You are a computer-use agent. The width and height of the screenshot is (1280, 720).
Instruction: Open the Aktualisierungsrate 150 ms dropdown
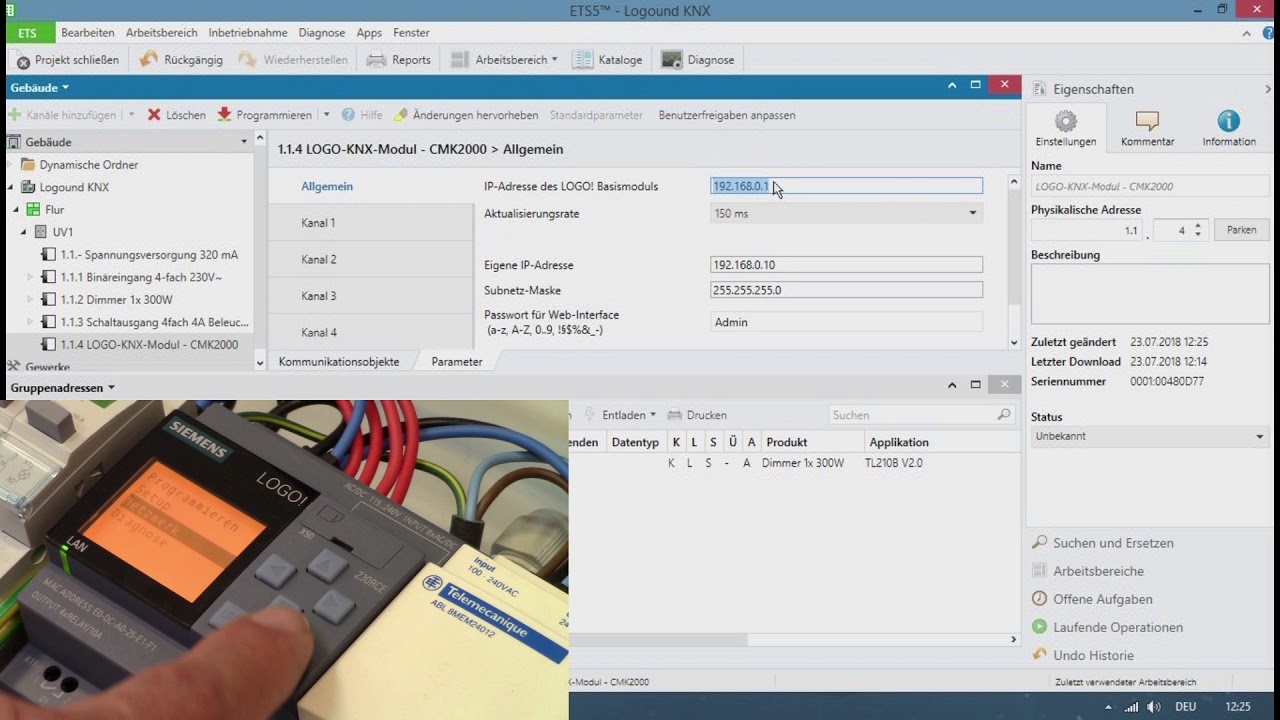pyautogui.click(x=846, y=213)
